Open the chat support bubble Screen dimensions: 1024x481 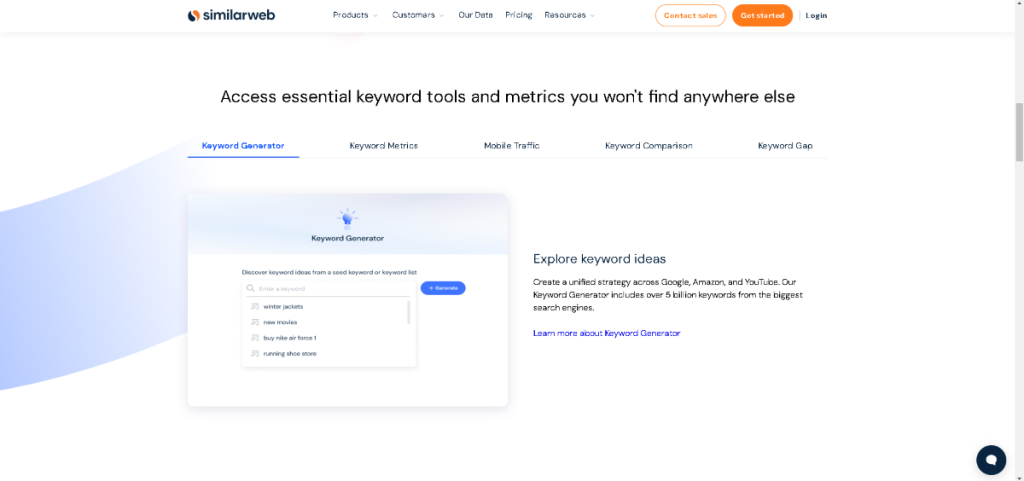[991, 459]
